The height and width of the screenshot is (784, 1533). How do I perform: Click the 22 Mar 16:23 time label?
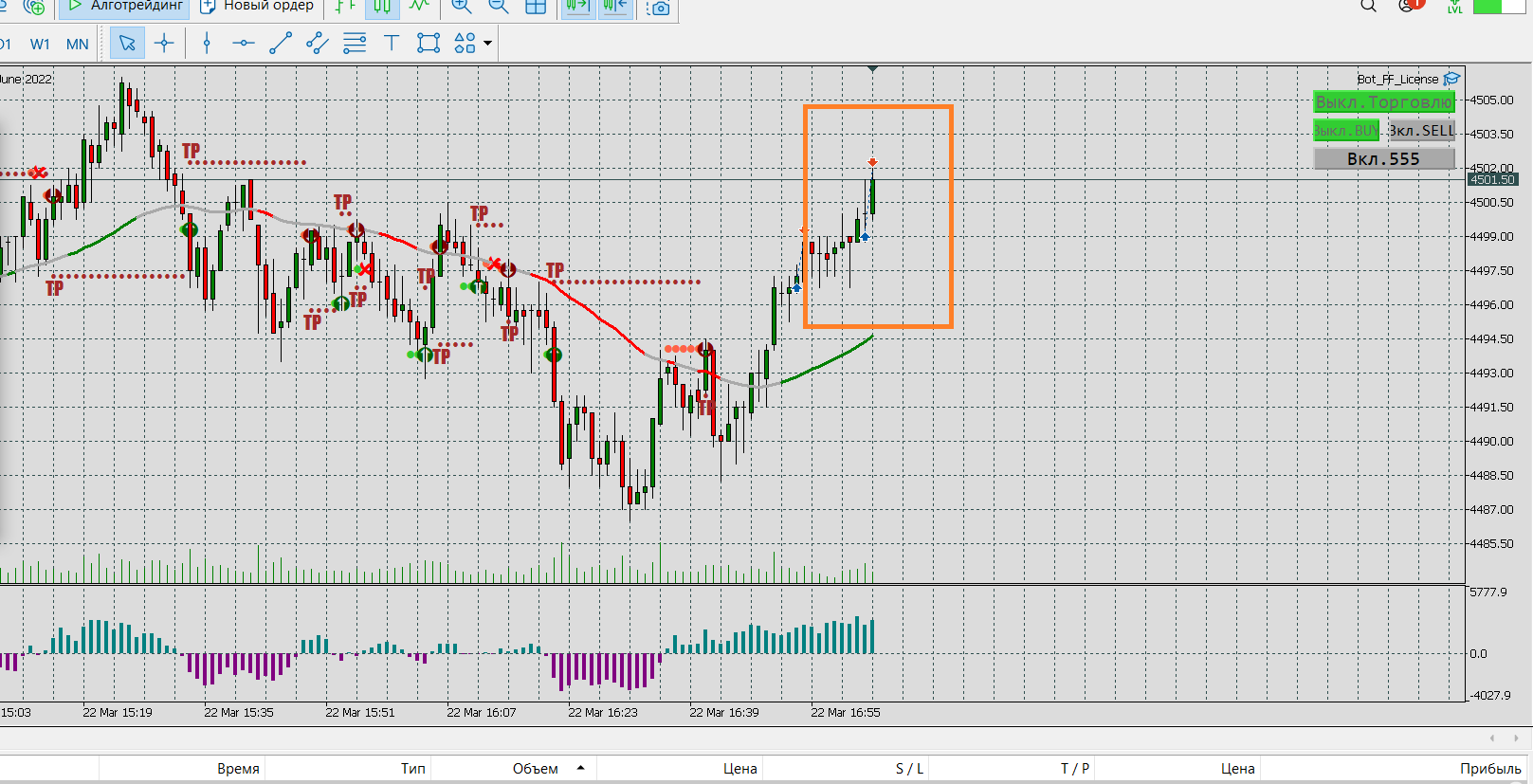point(603,712)
